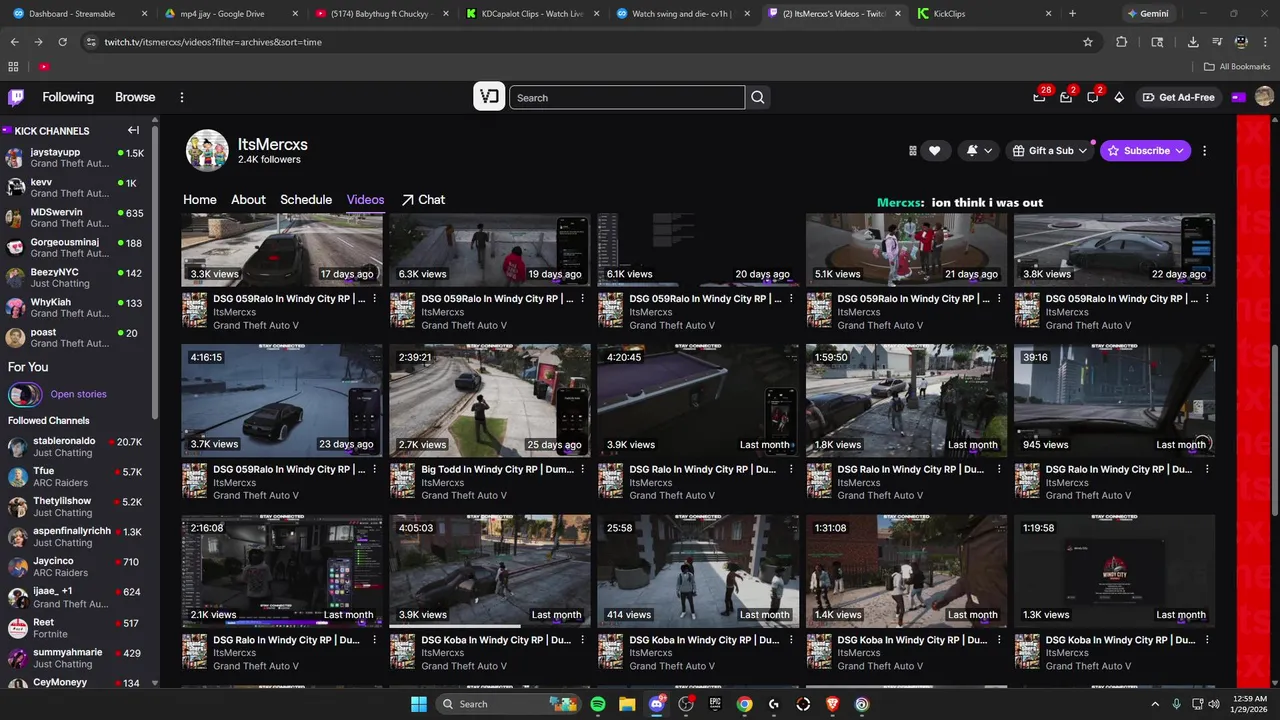
Task: Open the Prime loot crown icon with 28 badge
Action: coord(1040,97)
